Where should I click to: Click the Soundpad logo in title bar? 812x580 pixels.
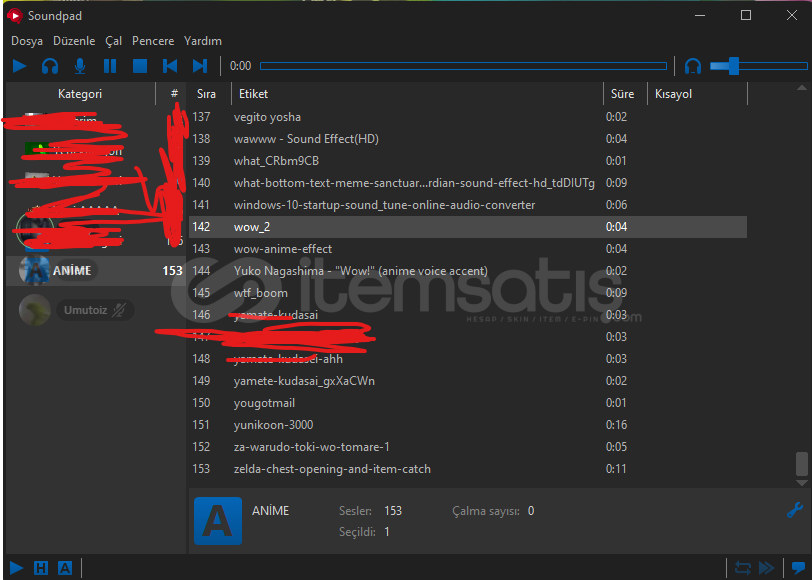14,16
